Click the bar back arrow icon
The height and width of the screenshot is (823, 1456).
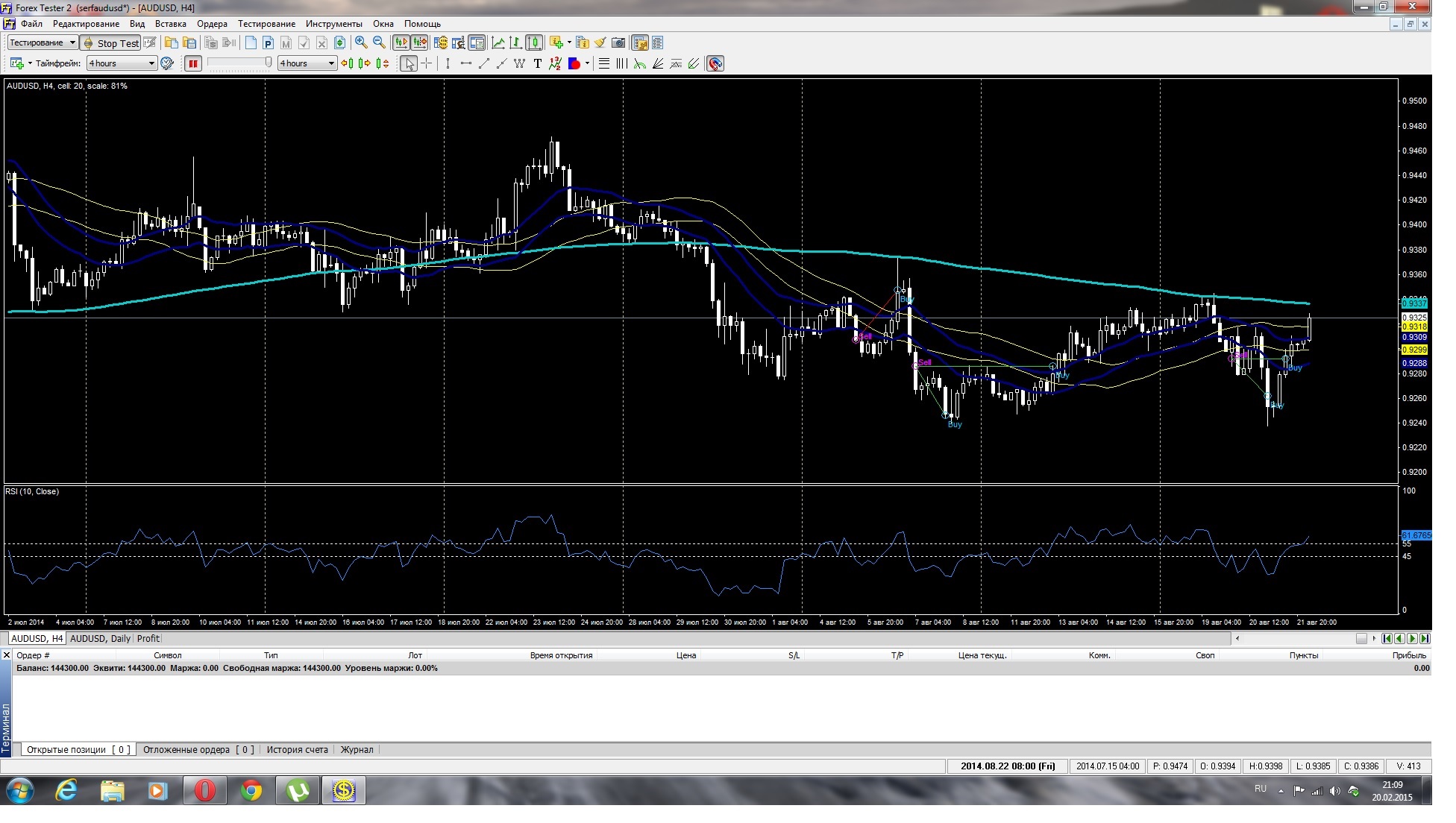click(347, 63)
